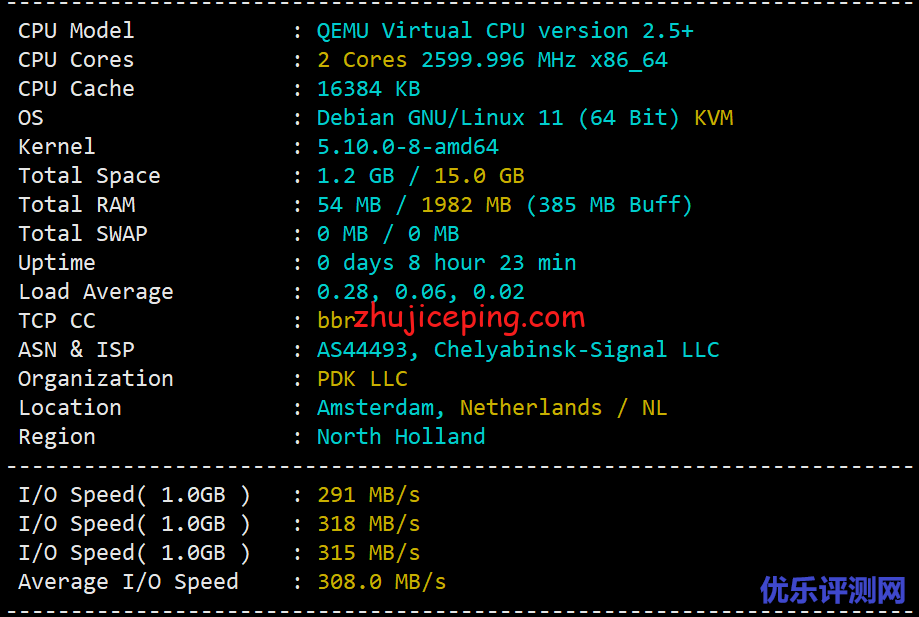Click the 'Location' label

pos(70,408)
